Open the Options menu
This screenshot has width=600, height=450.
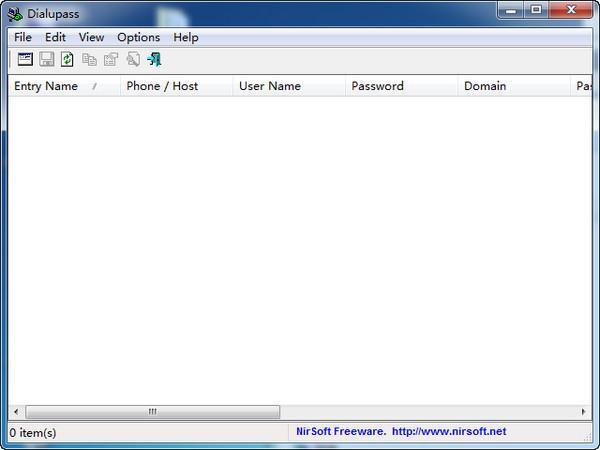139,38
